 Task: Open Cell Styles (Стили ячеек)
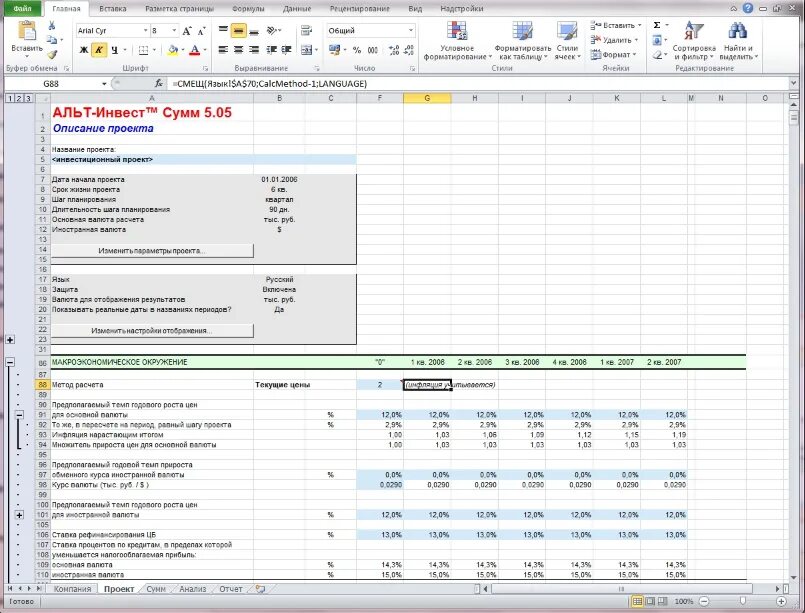[567, 41]
